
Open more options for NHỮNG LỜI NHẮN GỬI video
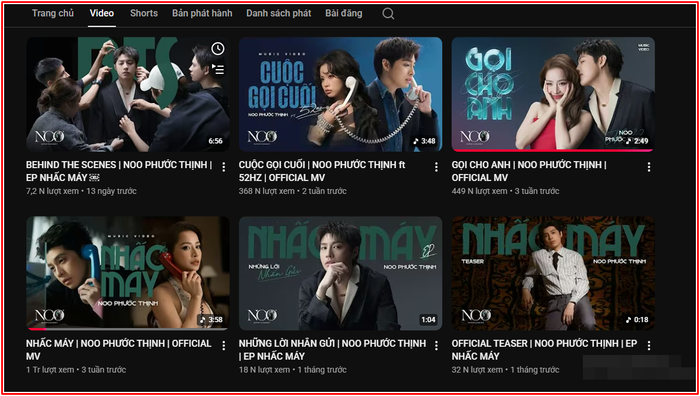tap(436, 346)
